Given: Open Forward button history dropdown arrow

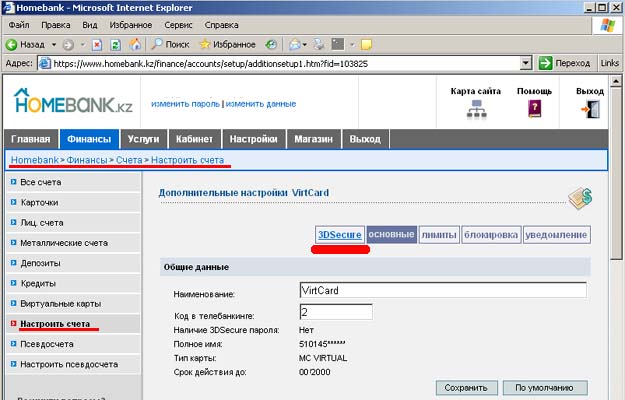Looking at the screenshot, I should pos(83,45).
